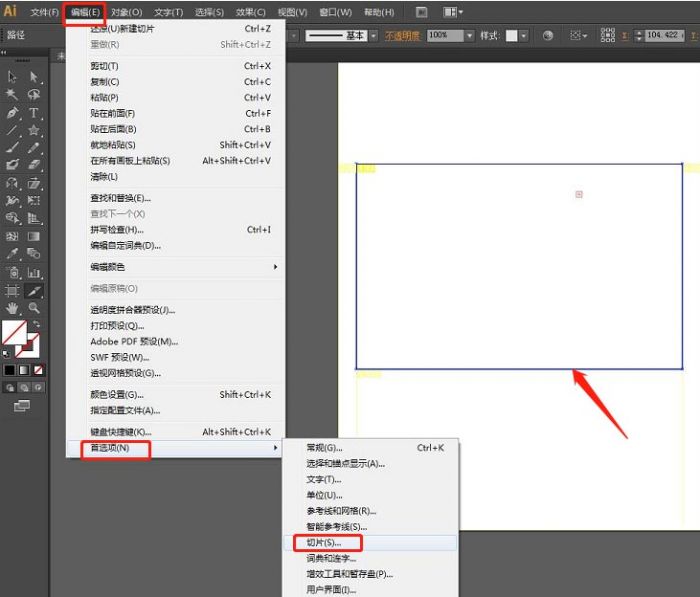Open the brush definition 基本 dropdown

pyautogui.click(x=374, y=35)
